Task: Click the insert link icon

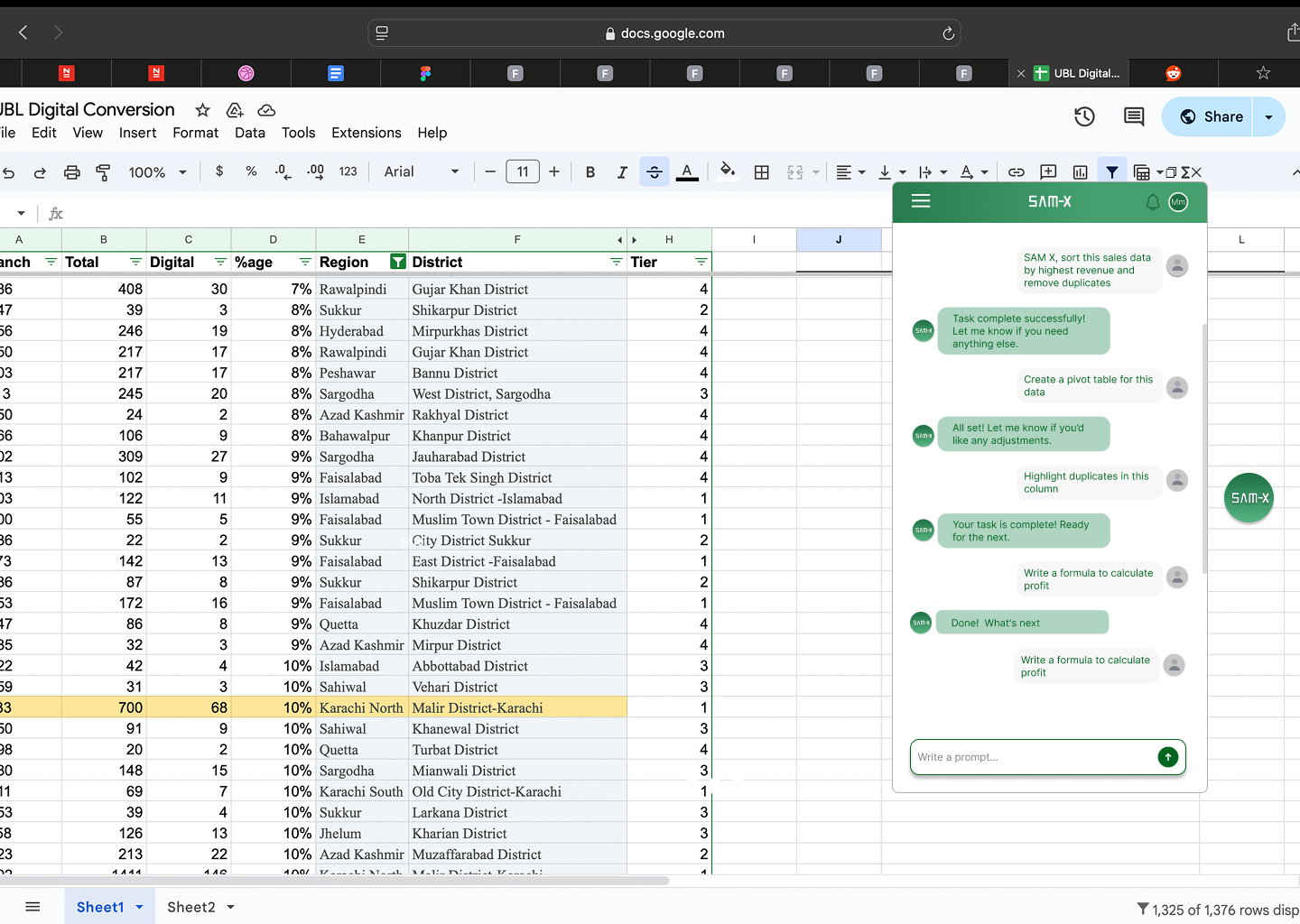Action: coord(1017,172)
